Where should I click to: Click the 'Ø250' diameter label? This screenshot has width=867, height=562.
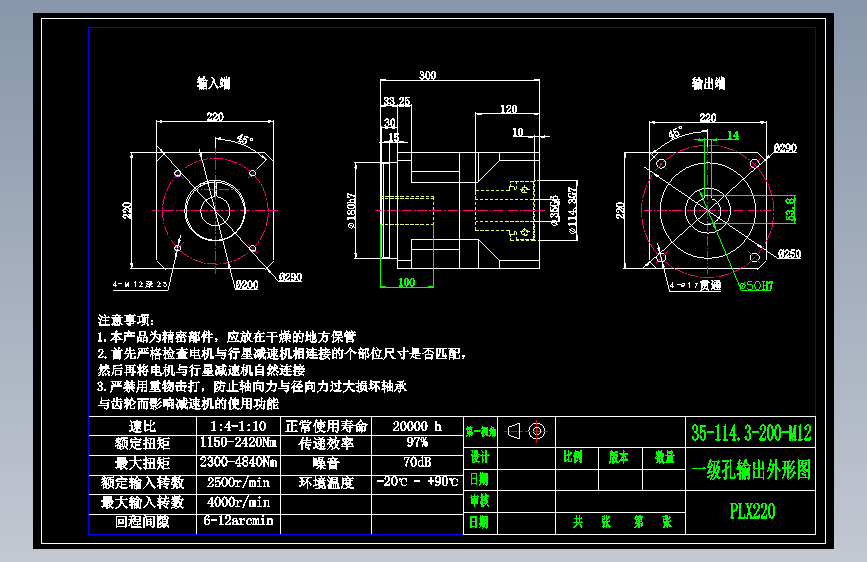(789, 253)
